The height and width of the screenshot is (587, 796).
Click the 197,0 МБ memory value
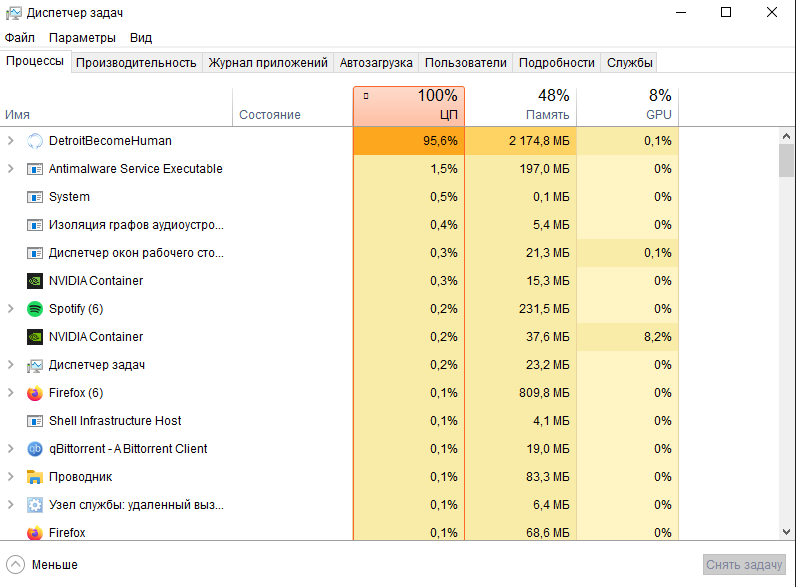544,169
